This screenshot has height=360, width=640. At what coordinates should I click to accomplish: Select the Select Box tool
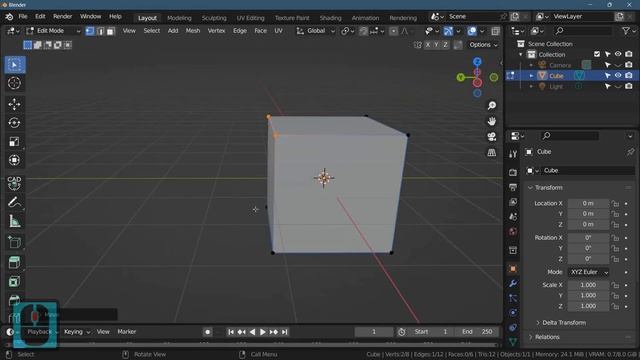(x=15, y=65)
